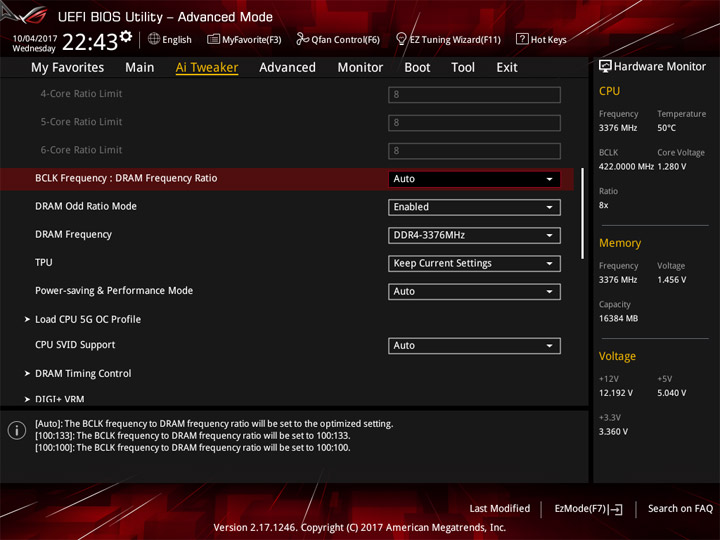Viewport: 720px width, 540px height.
Task: Launch EZ Tuning Wizard(F11)
Action: pos(448,39)
